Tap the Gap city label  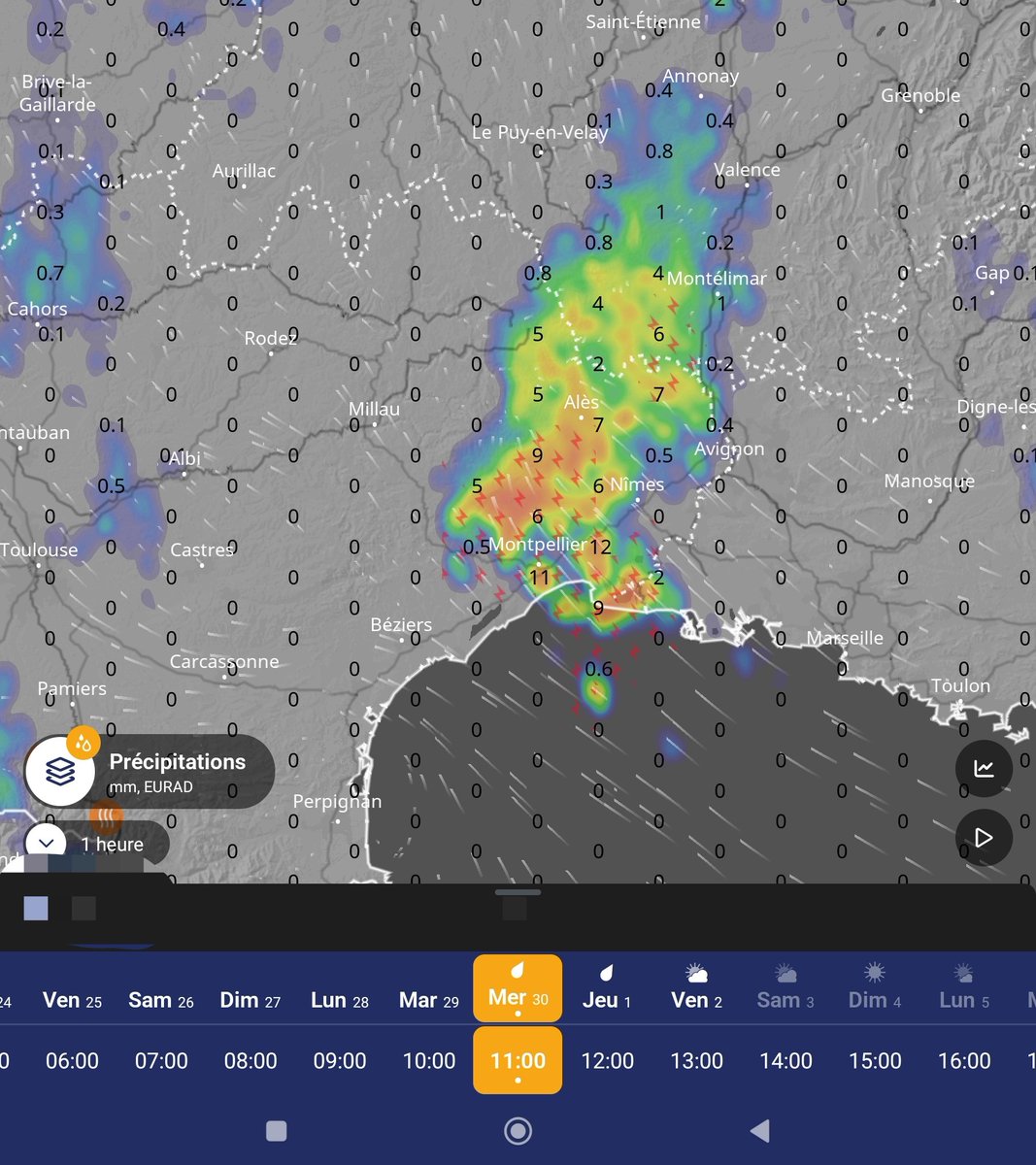[x=991, y=273]
